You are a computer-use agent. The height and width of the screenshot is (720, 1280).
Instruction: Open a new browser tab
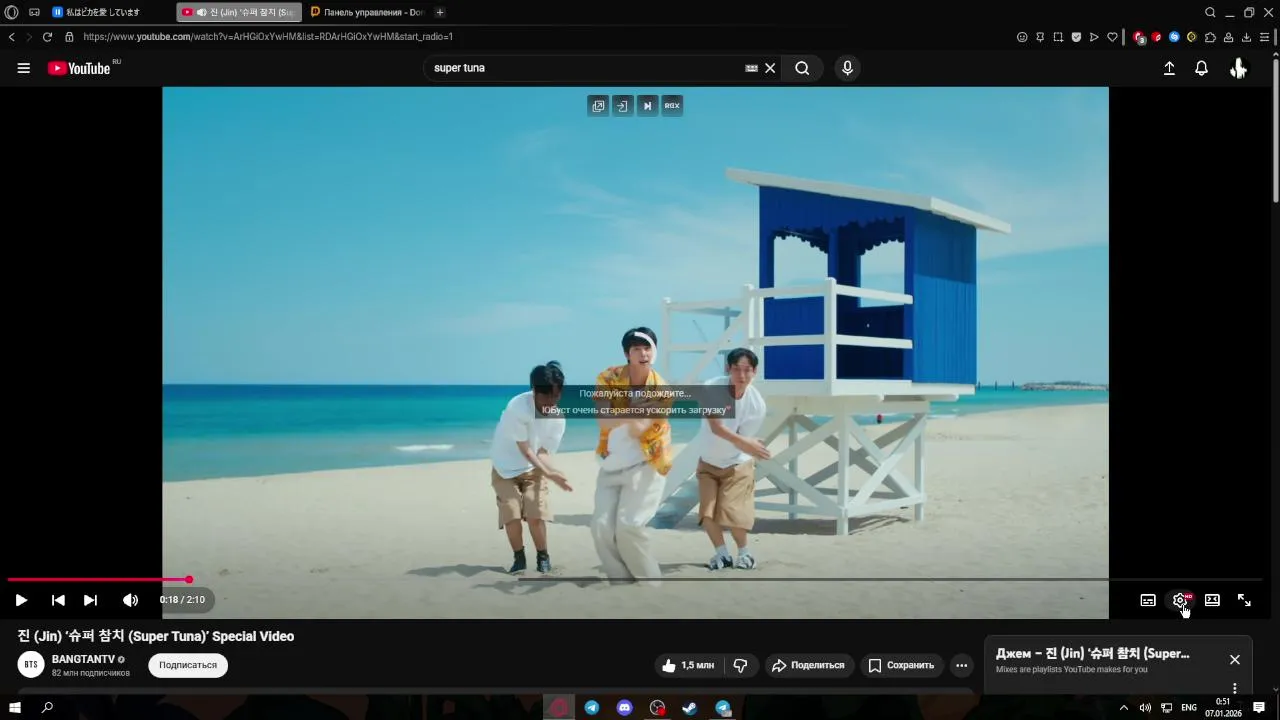(x=440, y=12)
